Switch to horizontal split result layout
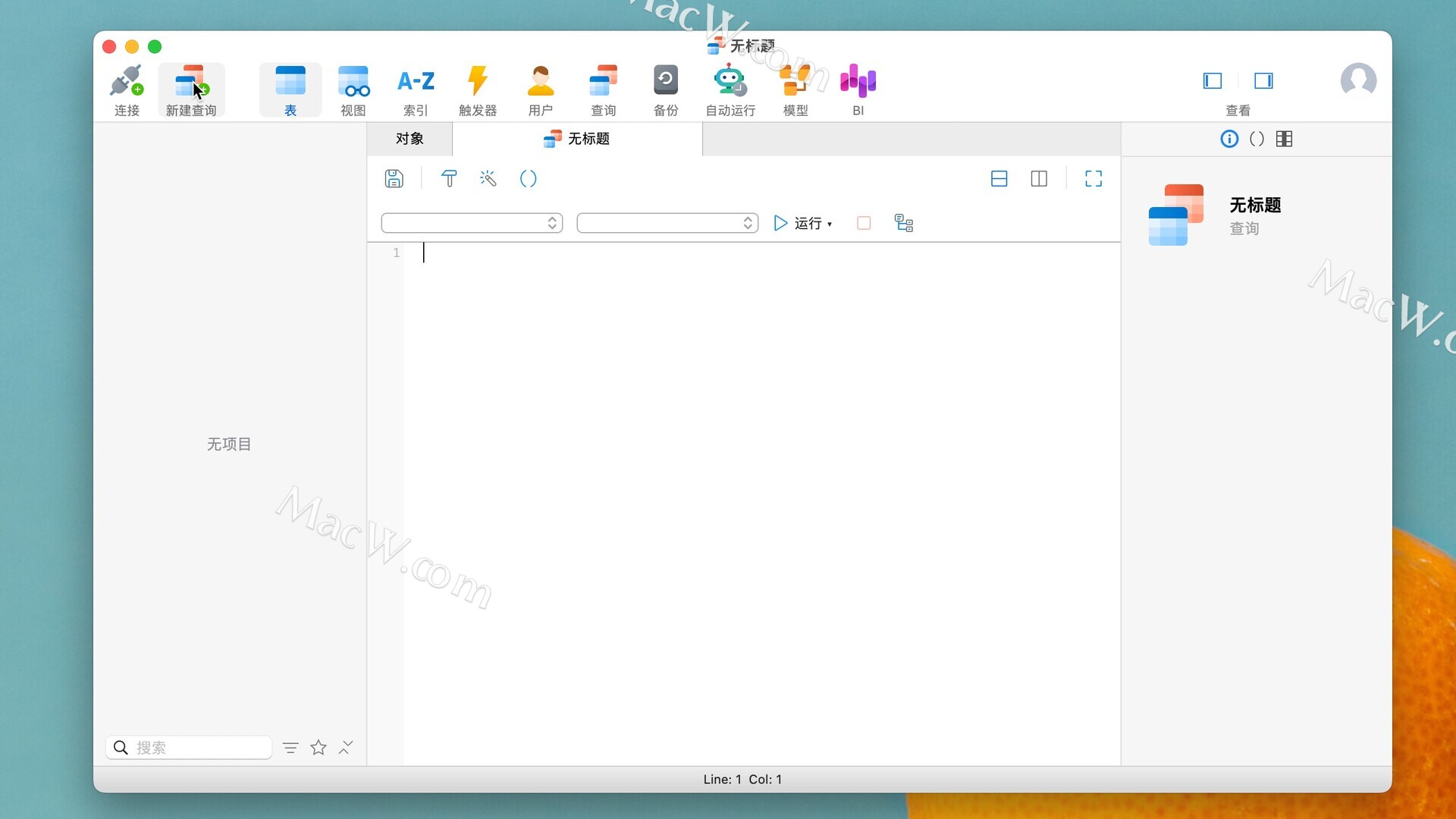The height and width of the screenshot is (819, 1456). 999,179
